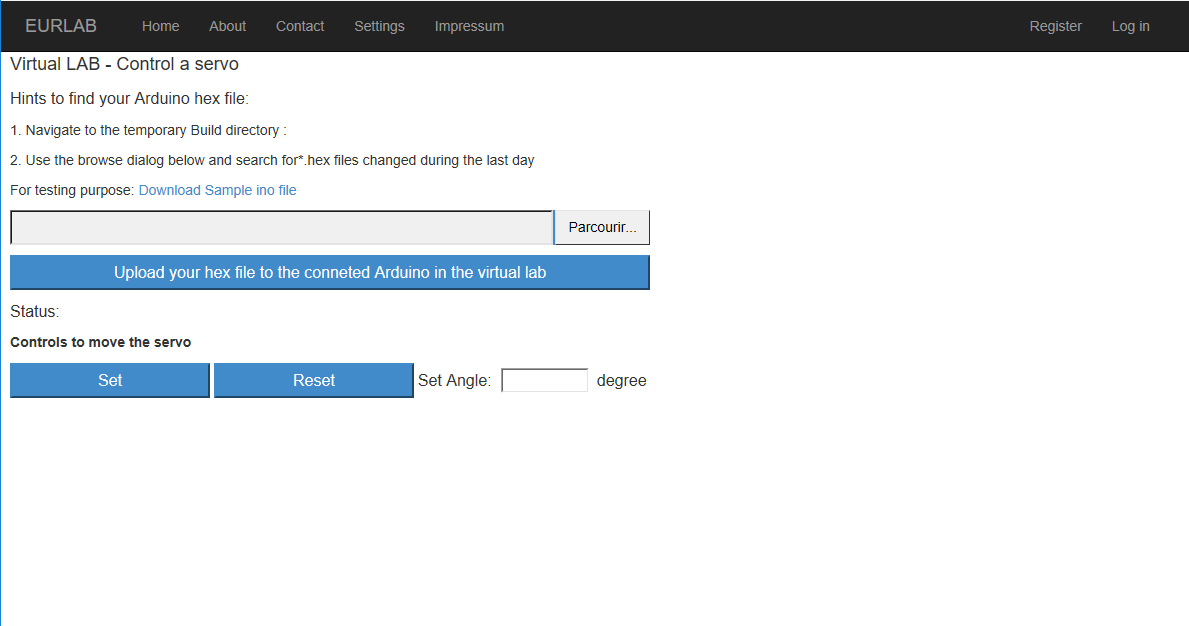Focus the Set Angle input box
The height and width of the screenshot is (626, 1189).
point(544,381)
